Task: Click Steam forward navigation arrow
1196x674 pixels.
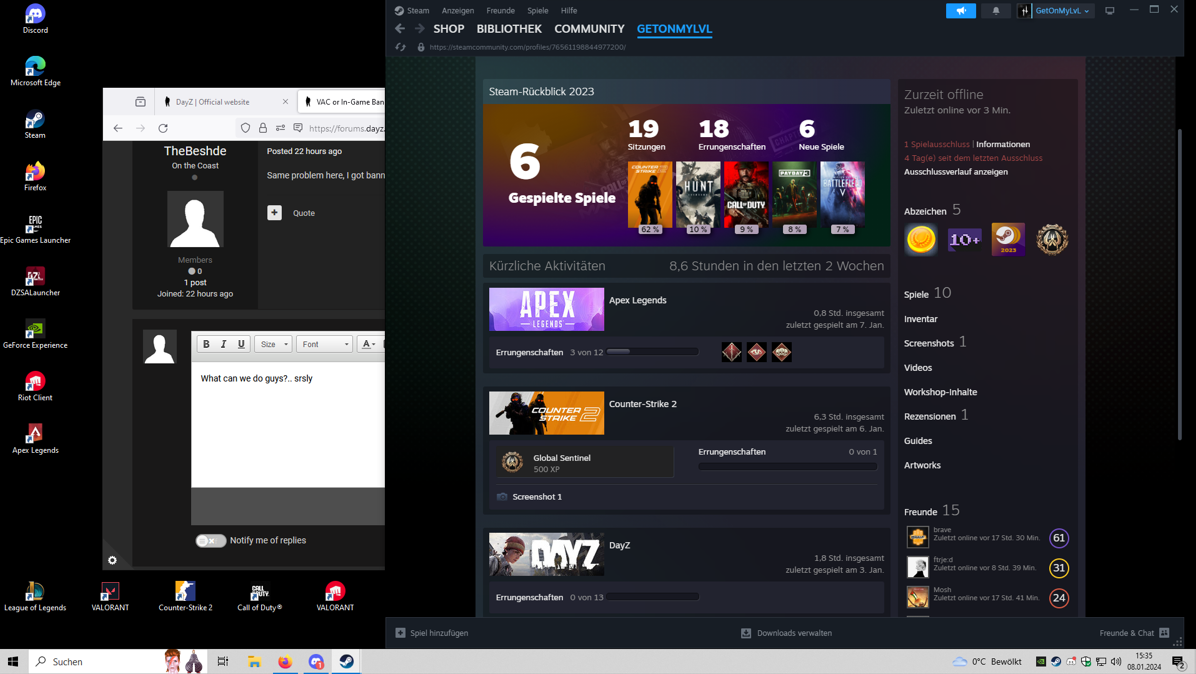Action: pos(420,29)
